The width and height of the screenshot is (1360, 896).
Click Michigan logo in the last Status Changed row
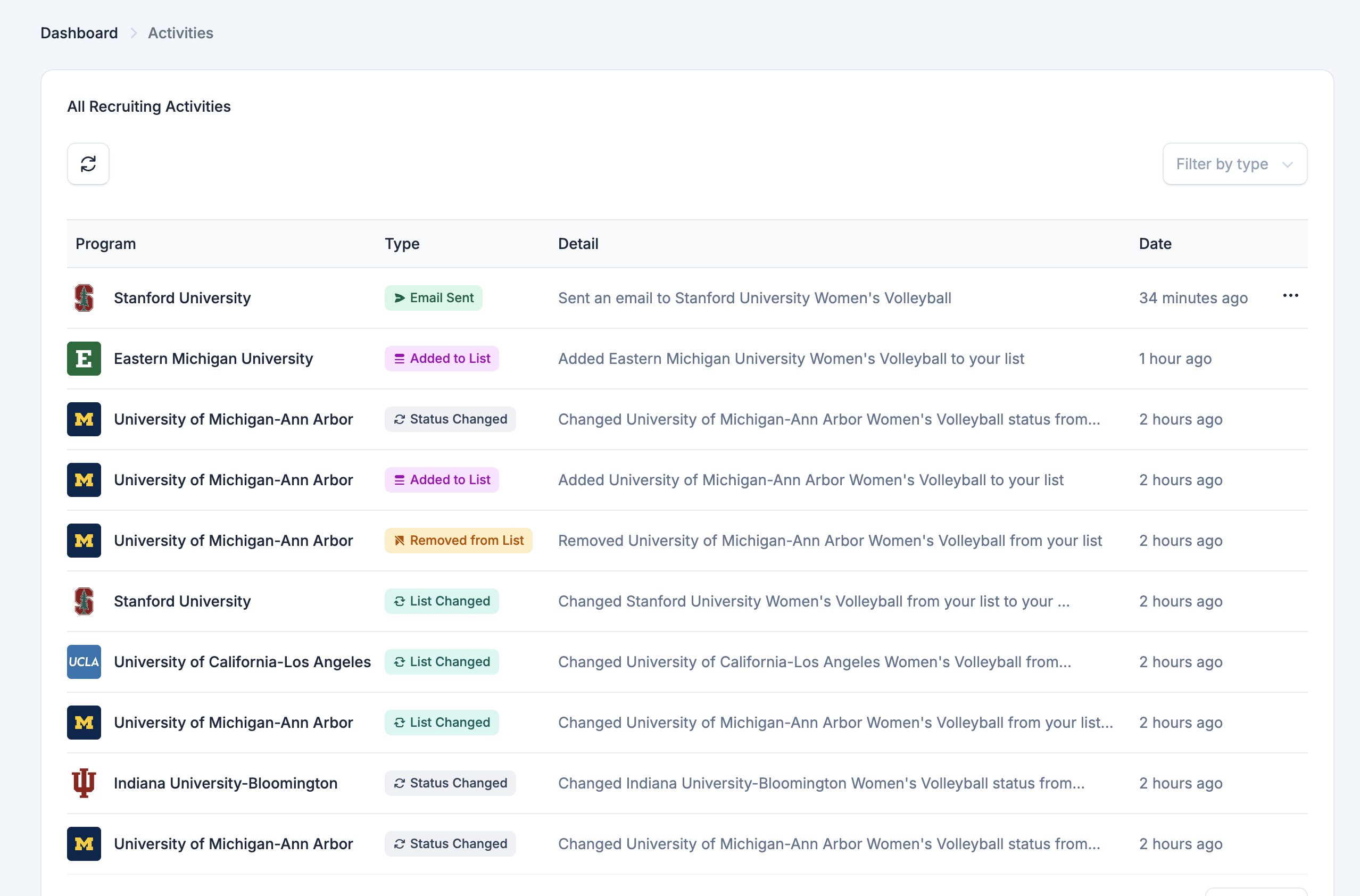(x=84, y=843)
